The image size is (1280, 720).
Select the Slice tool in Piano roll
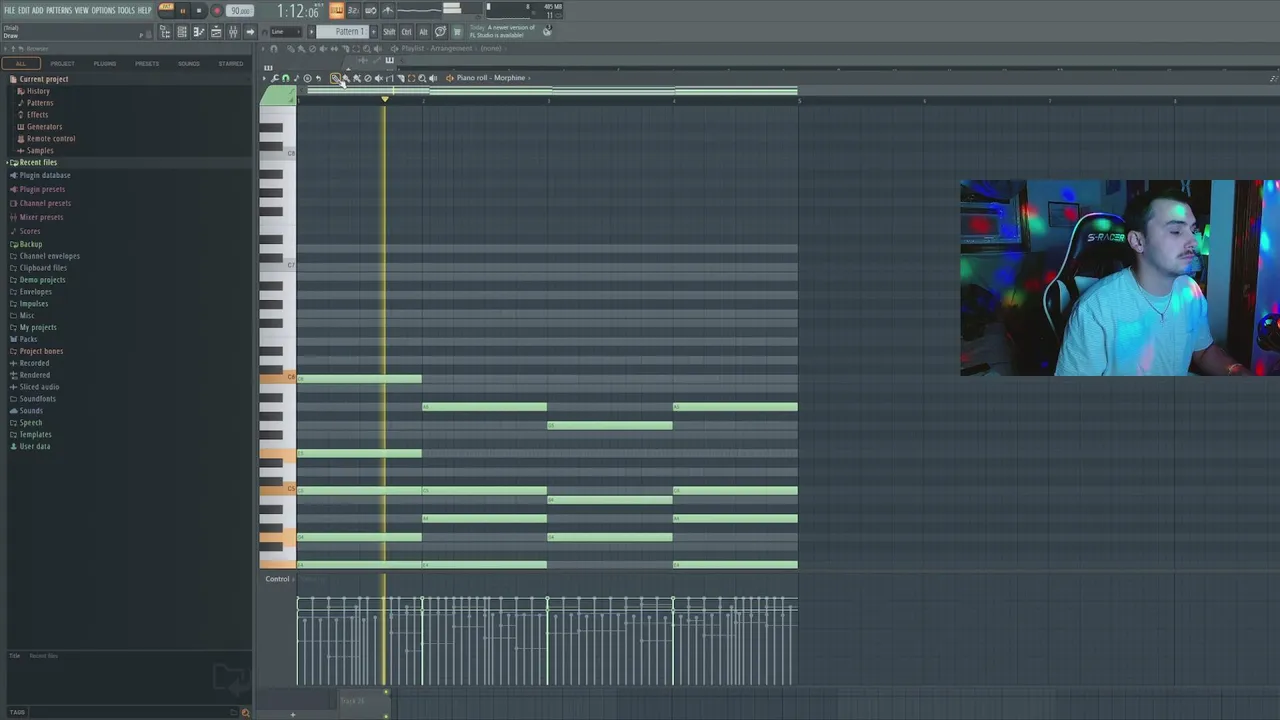[x=401, y=78]
